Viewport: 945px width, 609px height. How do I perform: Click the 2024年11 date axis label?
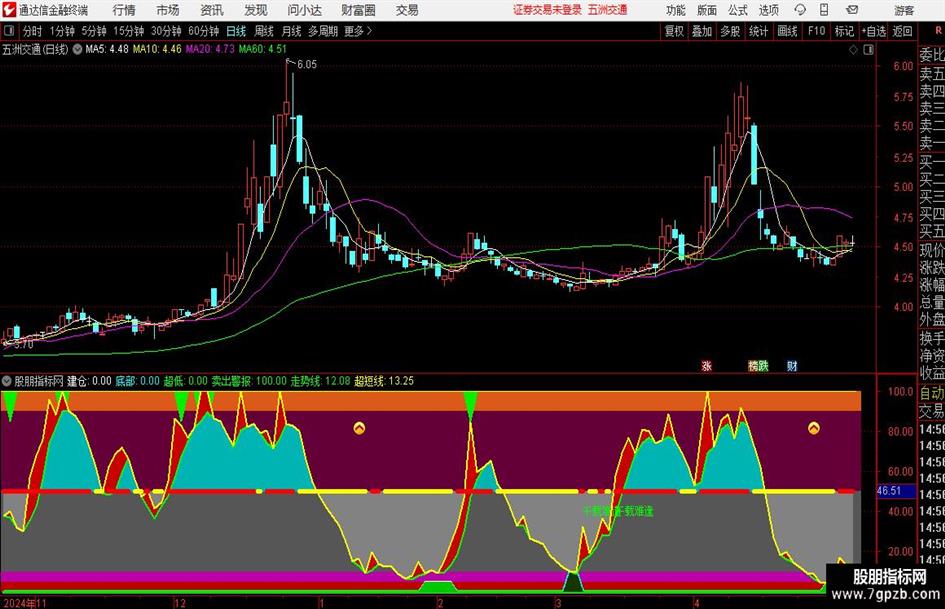24,603
